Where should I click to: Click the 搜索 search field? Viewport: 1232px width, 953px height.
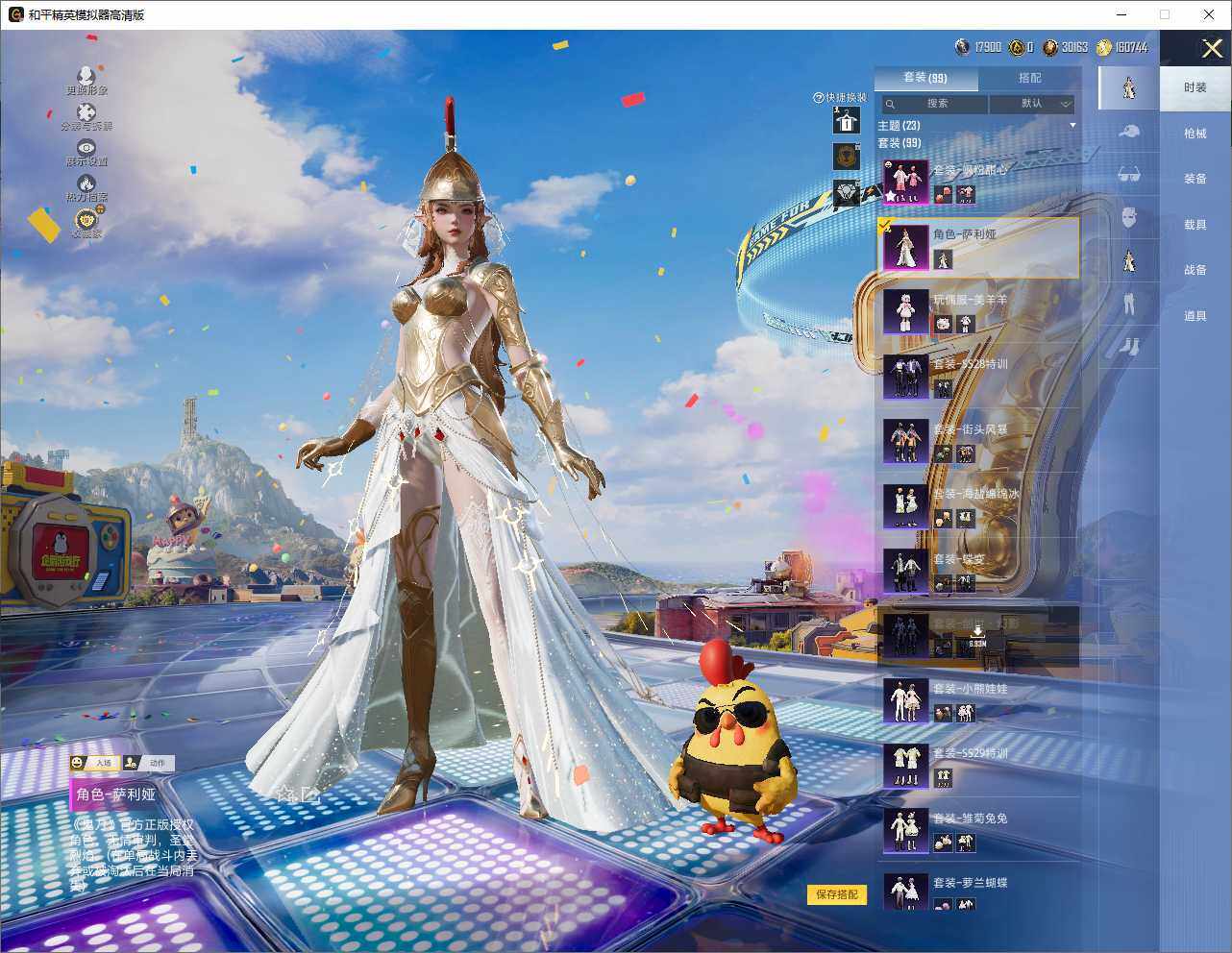934,104
